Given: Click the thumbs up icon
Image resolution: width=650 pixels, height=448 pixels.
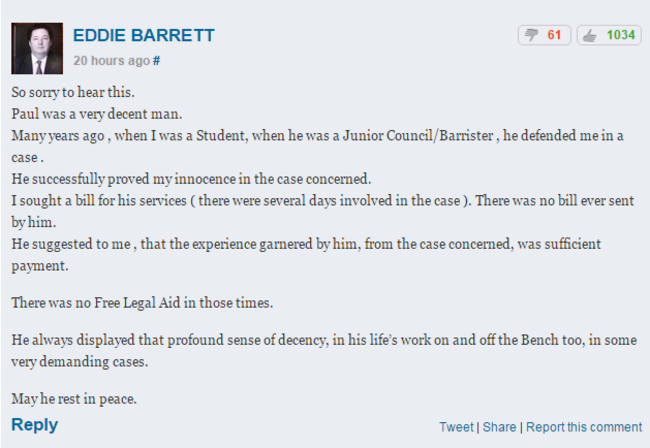Looking at the screenshot, I should pos(589,36).
